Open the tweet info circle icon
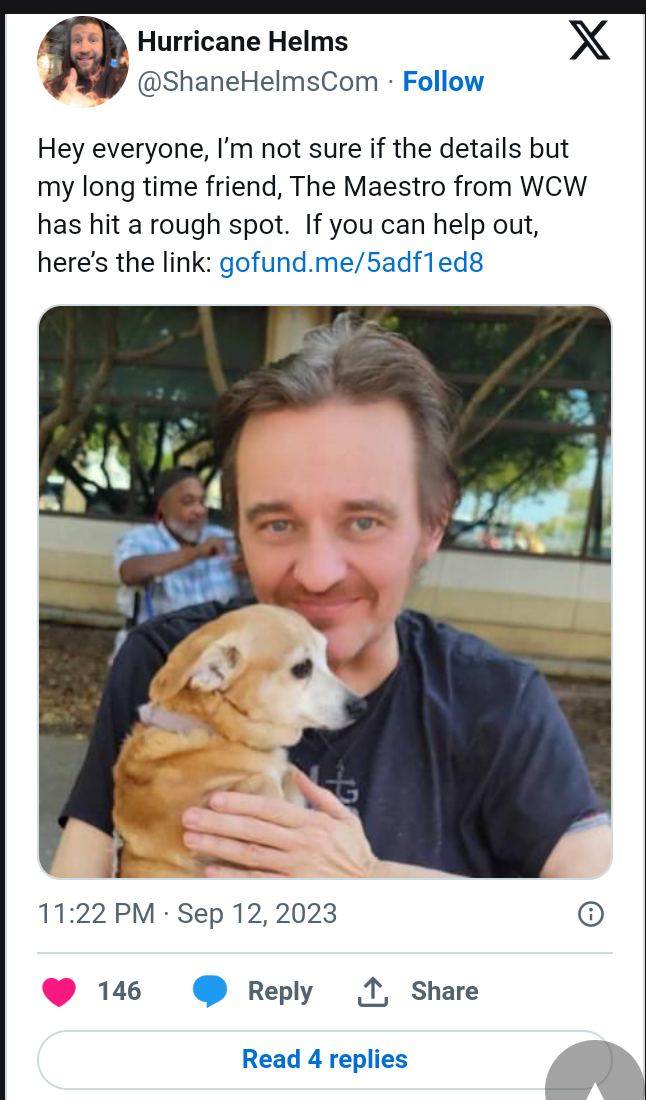Viewport: 646px width, 1100px height. coord(591,914)
